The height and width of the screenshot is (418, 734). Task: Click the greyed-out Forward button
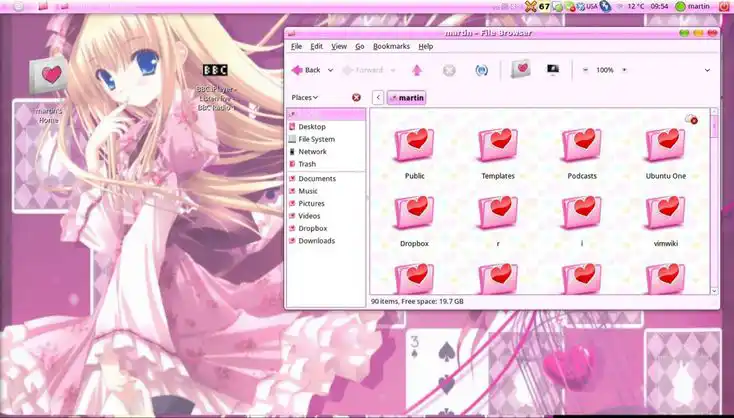point(362,70)
